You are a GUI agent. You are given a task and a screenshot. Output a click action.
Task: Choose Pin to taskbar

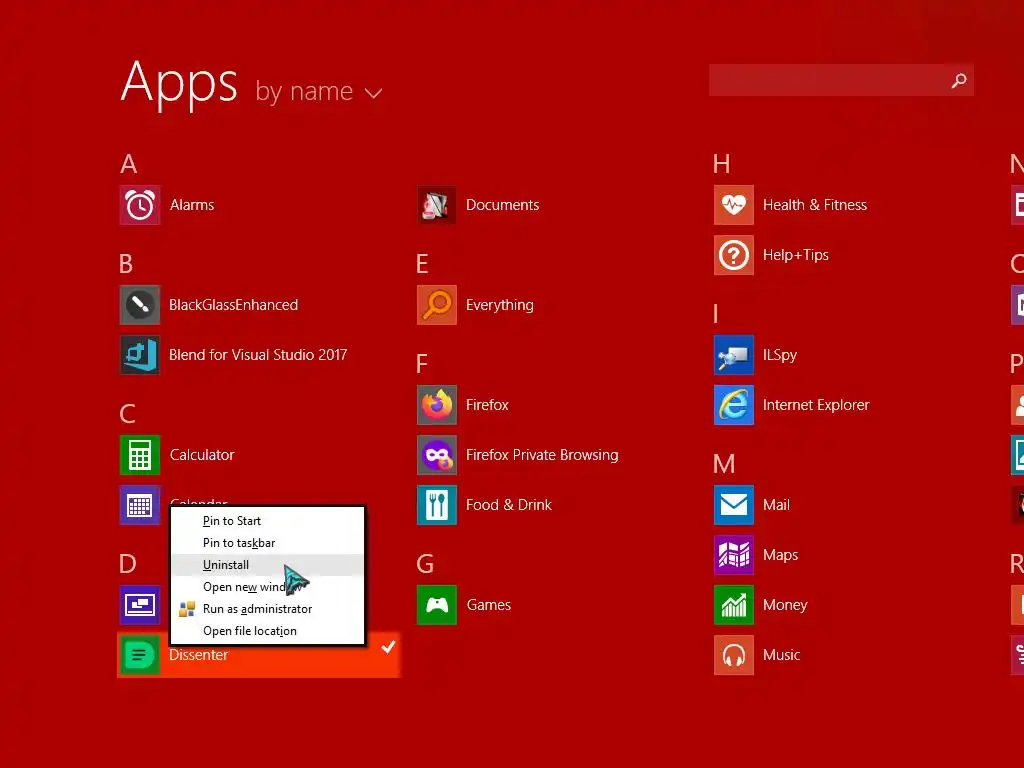267,543
